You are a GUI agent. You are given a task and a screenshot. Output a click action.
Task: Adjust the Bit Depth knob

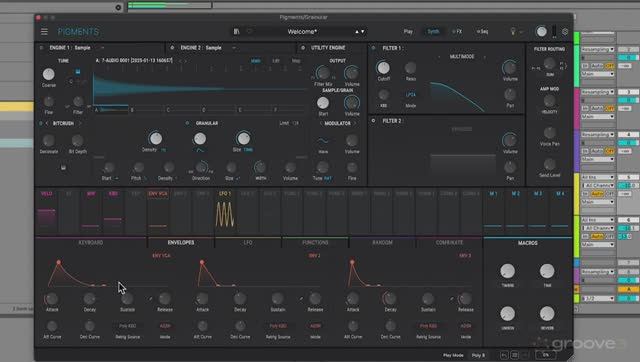(78, 140)
